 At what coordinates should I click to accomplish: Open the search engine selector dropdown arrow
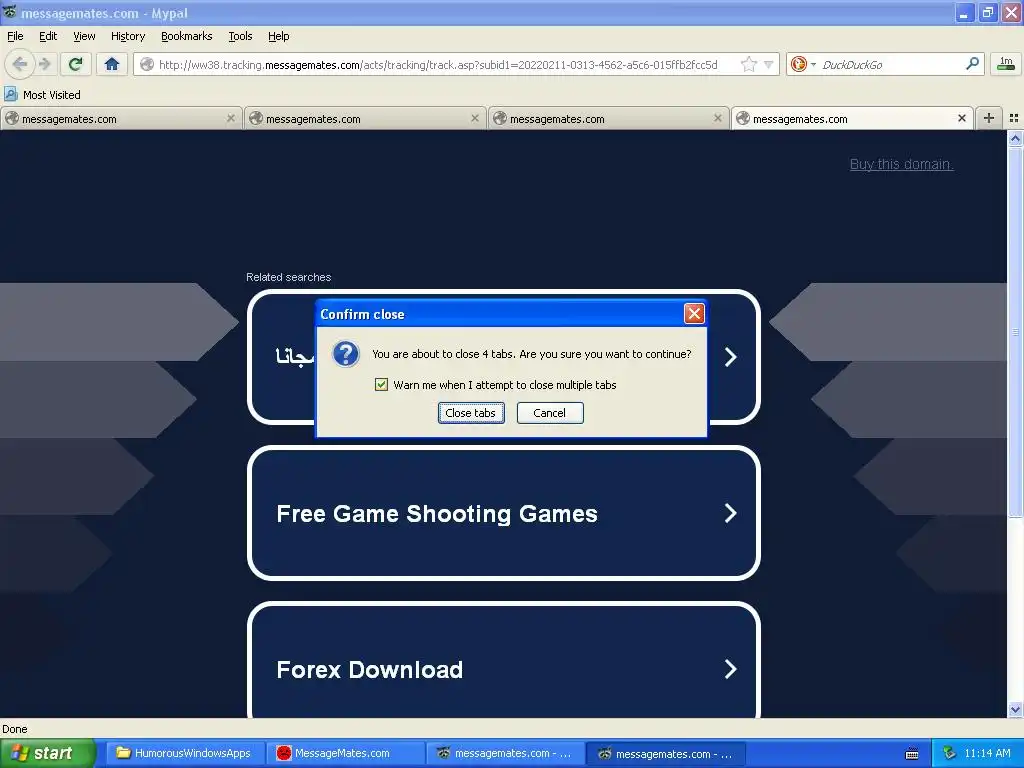pyautogui.click(x=813, y=64)
